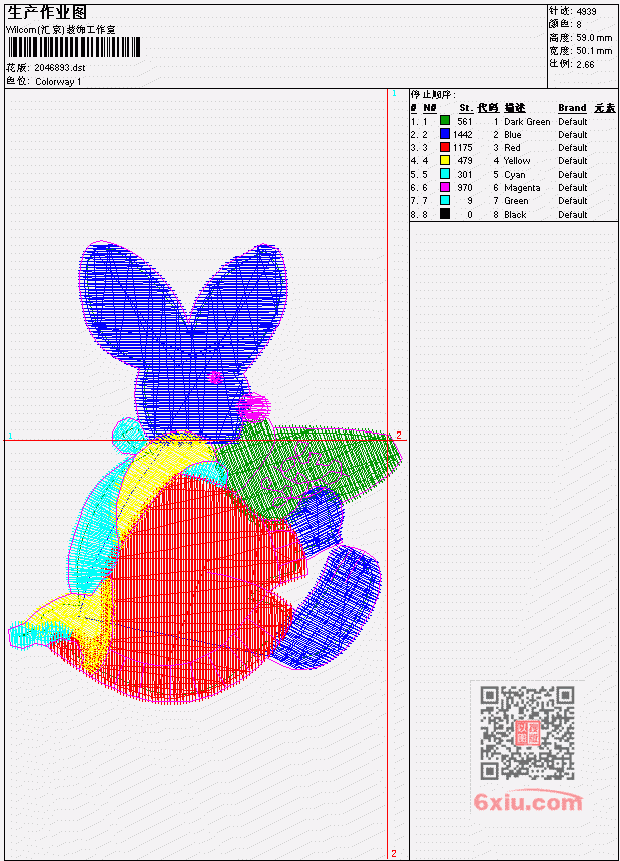The width and height of the screenshot is (620, 861).
Task: Click the 停止顺序 heading
Action: 433,95
